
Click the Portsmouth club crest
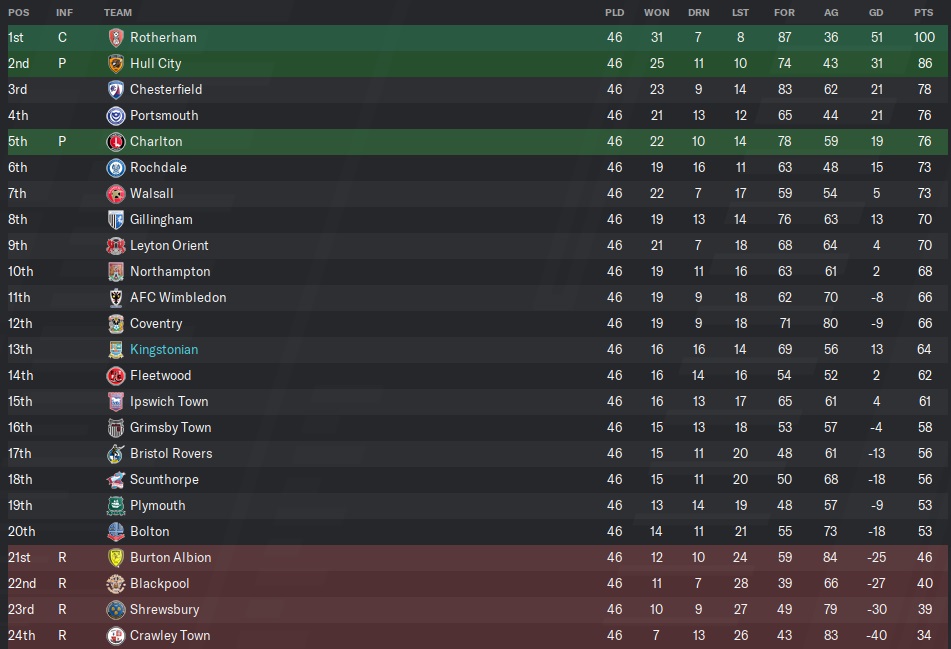point(115,115)
